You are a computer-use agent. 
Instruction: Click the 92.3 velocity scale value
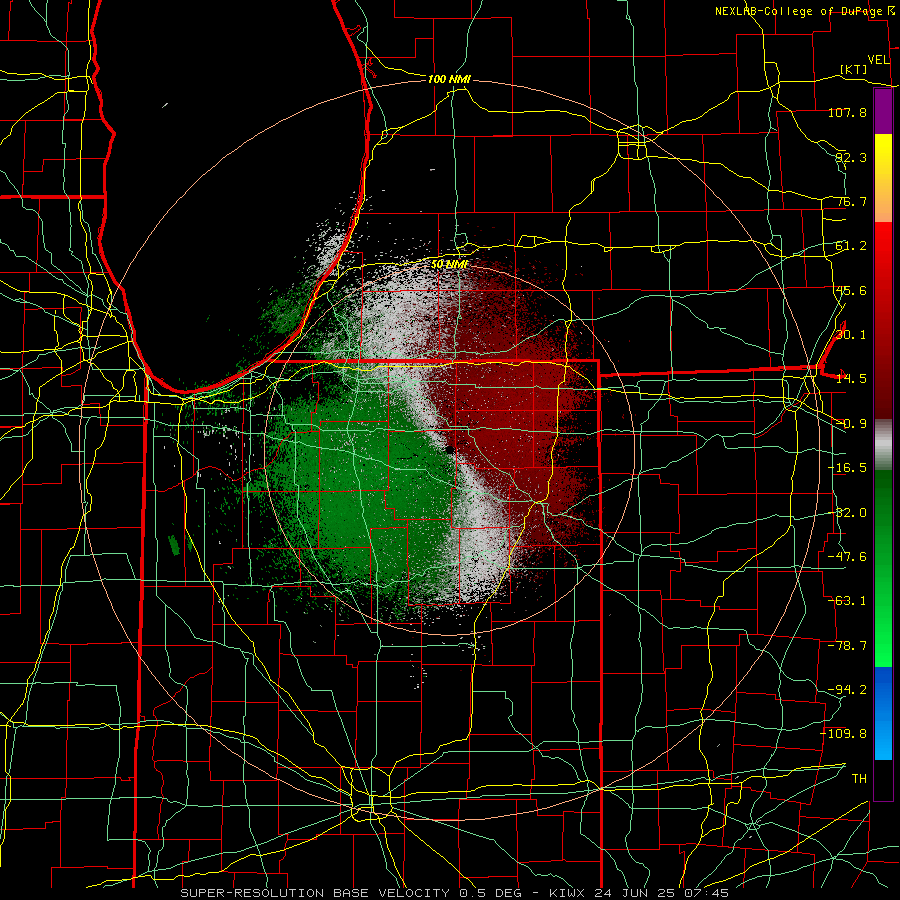click(851, 157)
